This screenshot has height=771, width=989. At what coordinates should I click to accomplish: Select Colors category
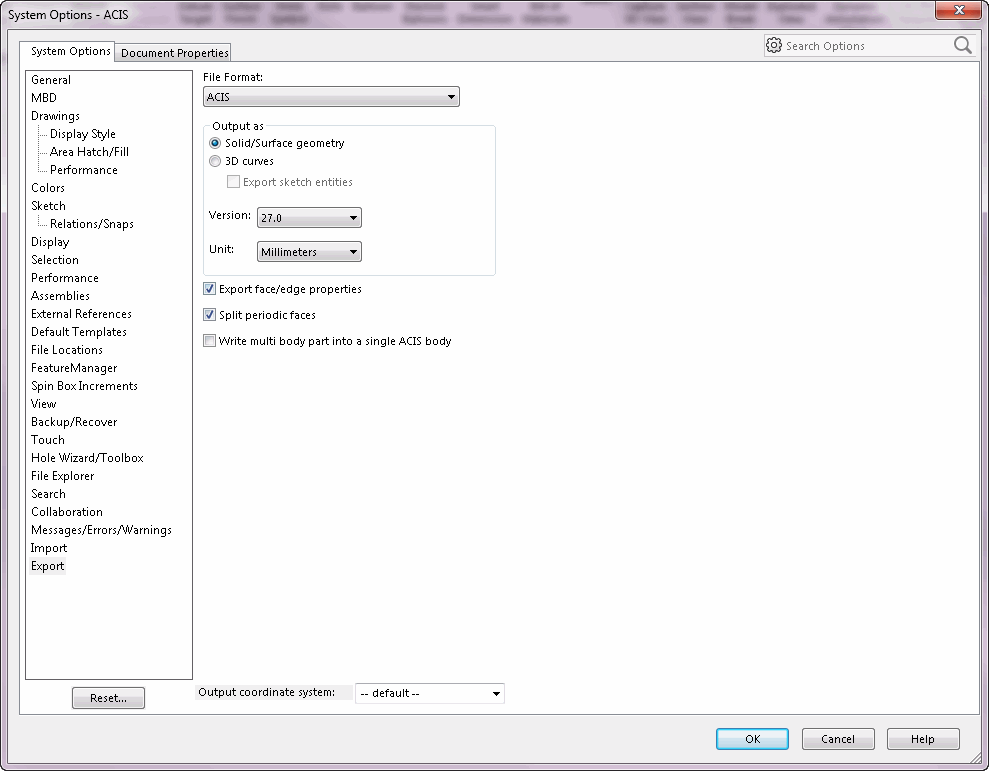pyautogui.click(x=48, y=188)
